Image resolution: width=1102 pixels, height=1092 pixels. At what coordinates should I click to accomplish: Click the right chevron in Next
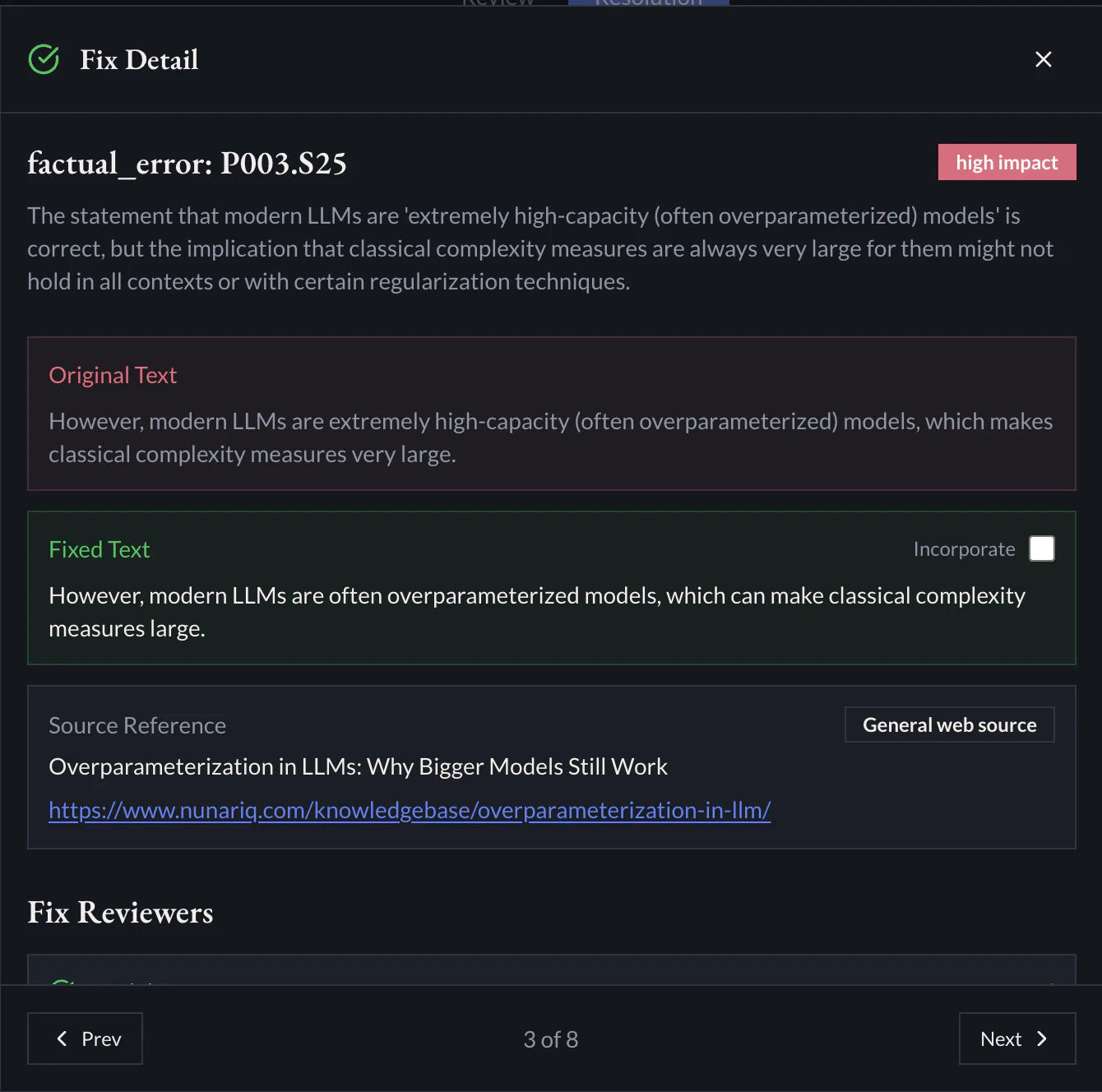(x=1042, y=1039)
